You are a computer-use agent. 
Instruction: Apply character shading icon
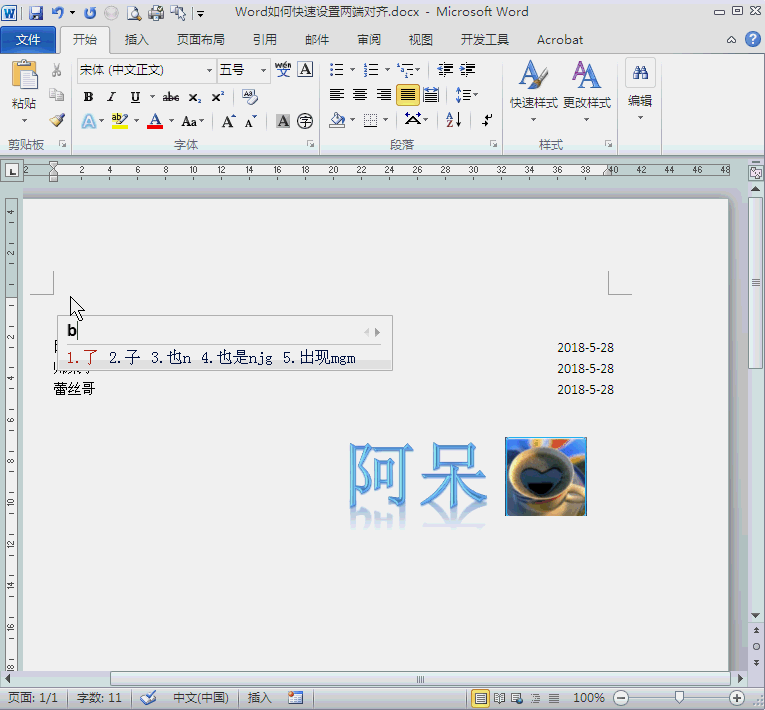click(283, 121)
